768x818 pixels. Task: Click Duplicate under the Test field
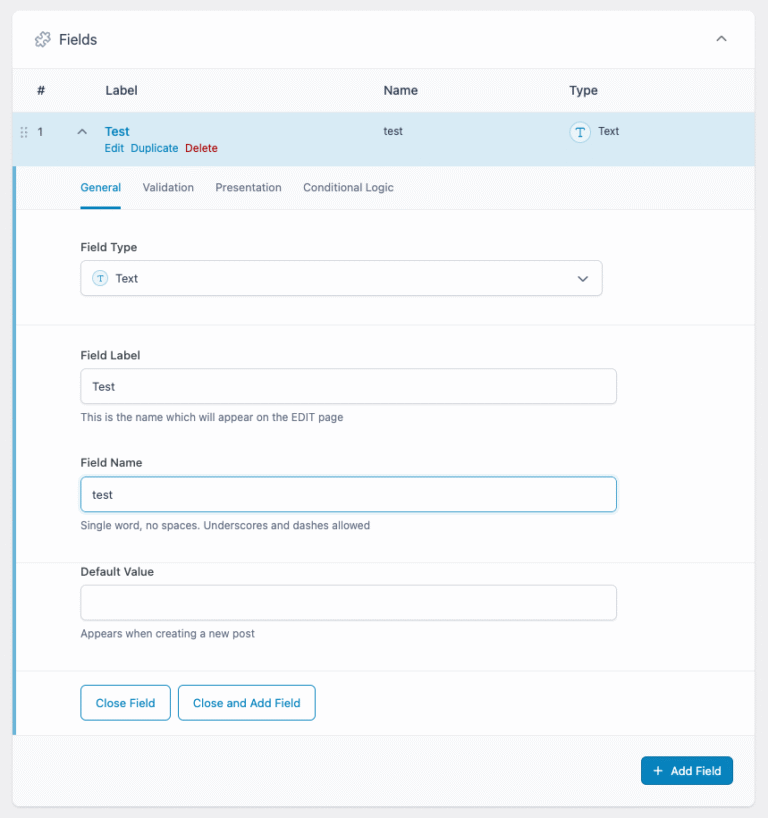click(x=154, y=148)
